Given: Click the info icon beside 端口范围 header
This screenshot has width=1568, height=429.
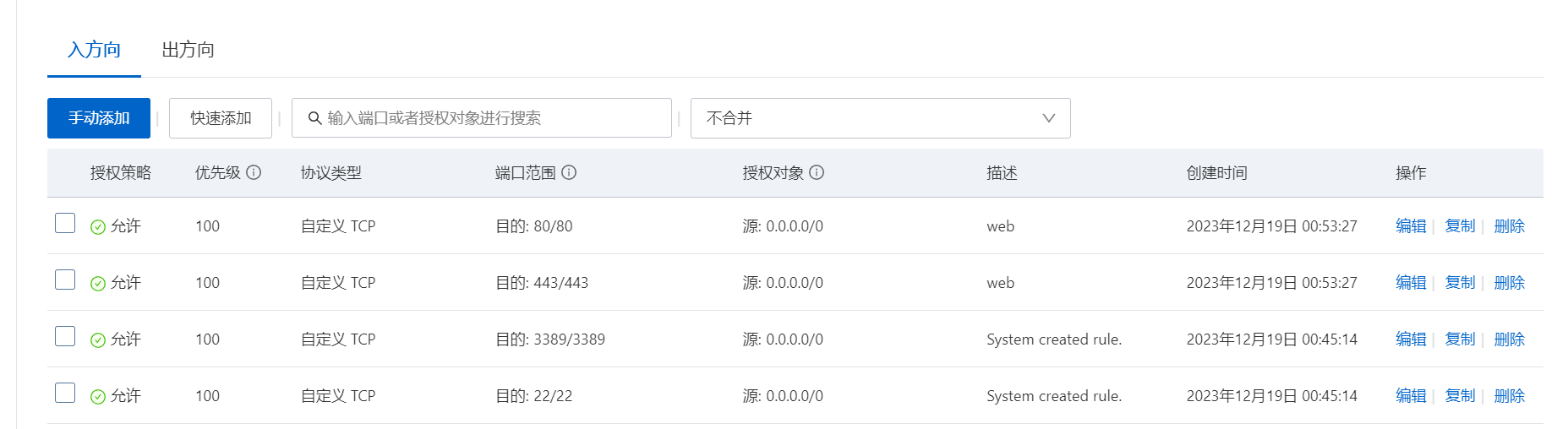Looking at the screenshot, I should point(569,172).
